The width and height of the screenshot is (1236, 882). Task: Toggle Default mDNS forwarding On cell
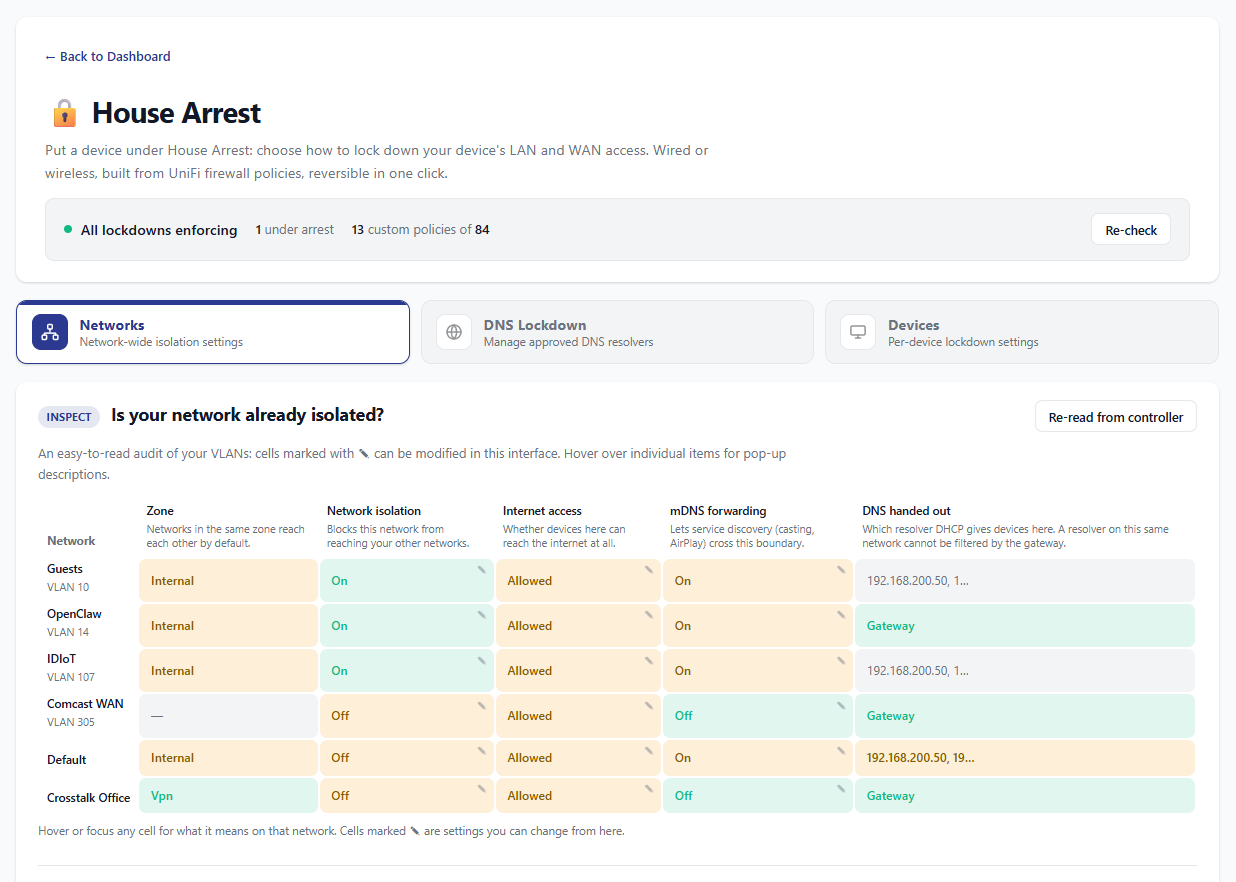click(x=757, y=758)
